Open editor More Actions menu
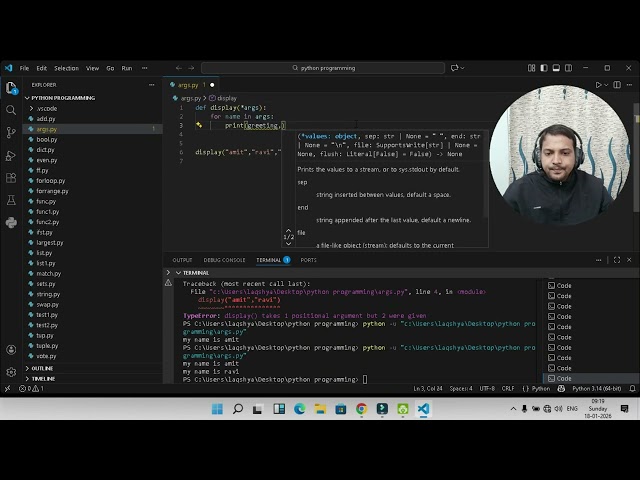The image size is (640, 480). point(629,85)
